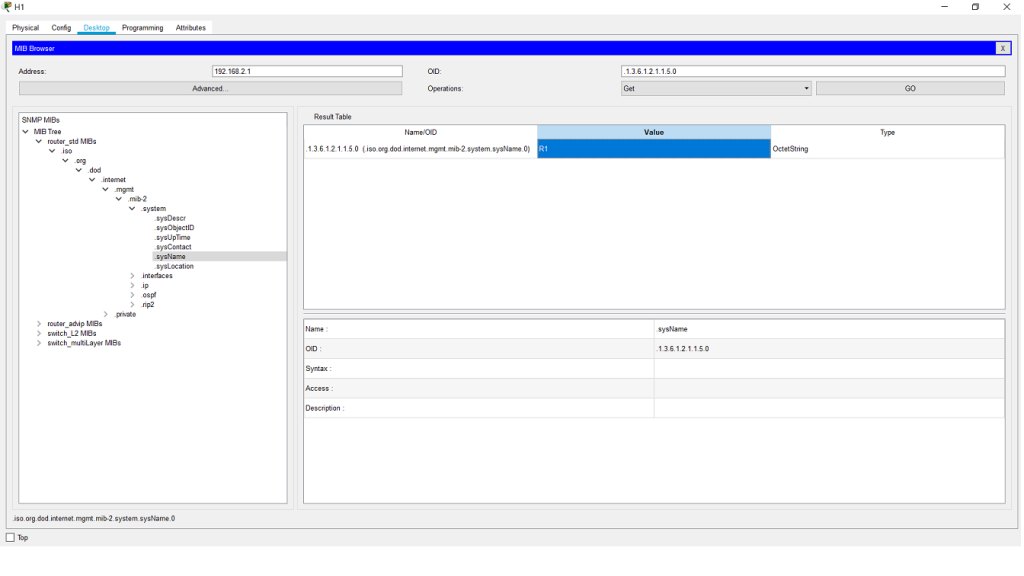
Task: Expand the router_advip MIBs node
Action: (39, 324)
